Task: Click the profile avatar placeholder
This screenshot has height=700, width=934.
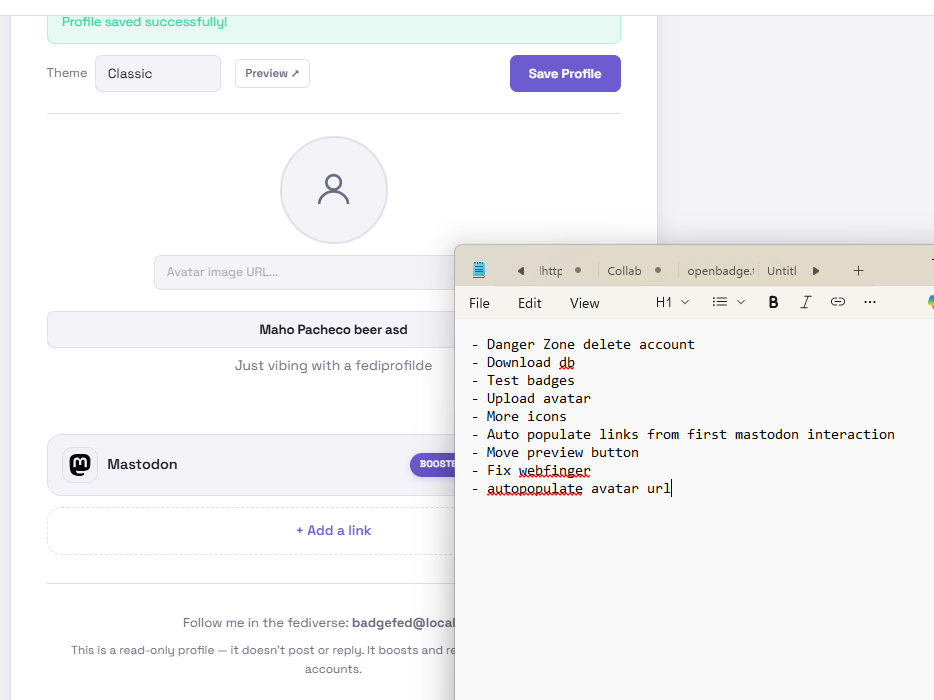Action: tap(333, 190)
